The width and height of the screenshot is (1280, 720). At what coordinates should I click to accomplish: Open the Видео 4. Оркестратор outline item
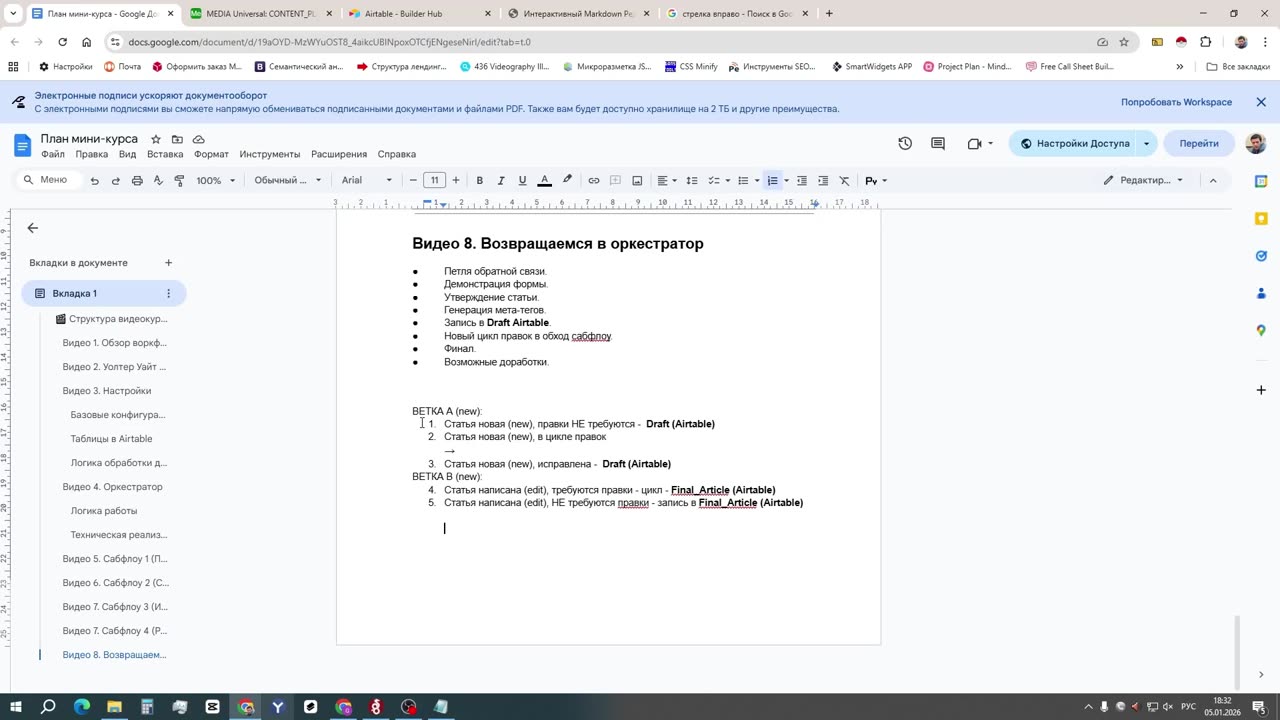(112, 487)
